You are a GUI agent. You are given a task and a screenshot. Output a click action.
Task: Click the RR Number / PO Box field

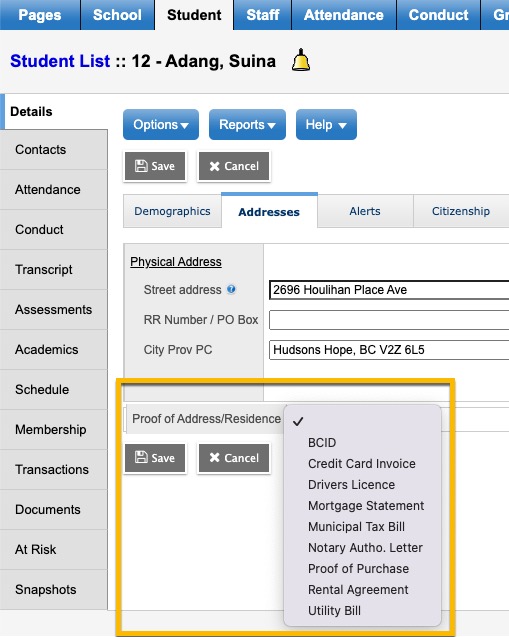(x=389, y=320)
